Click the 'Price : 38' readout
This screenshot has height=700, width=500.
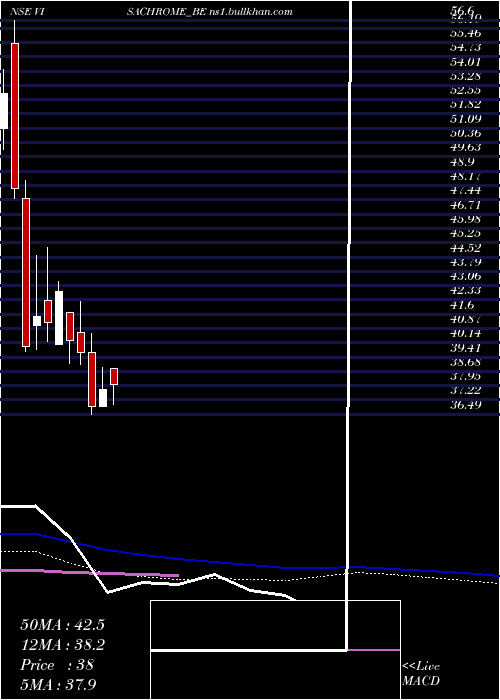point(57,665)
